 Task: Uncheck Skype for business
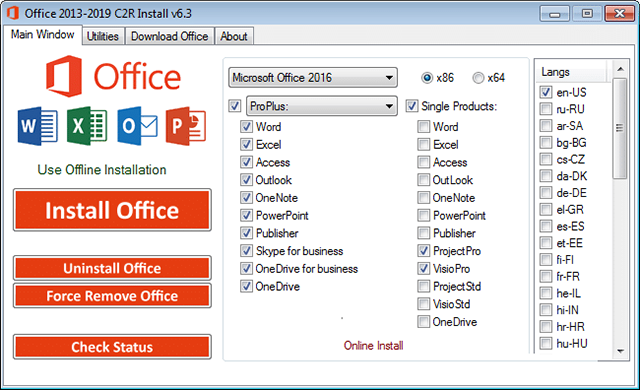(246, 251)
